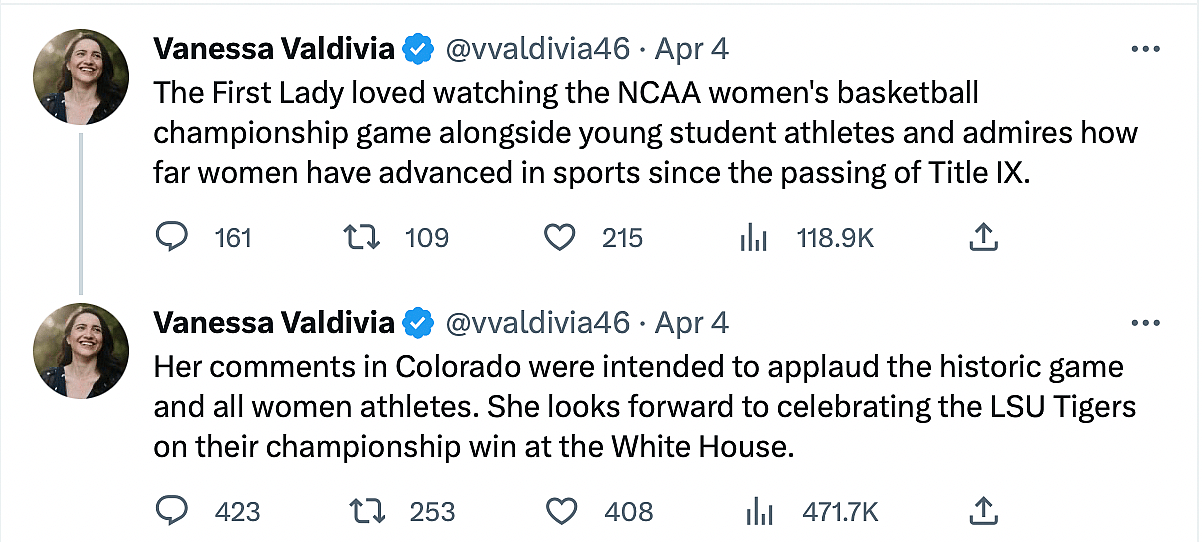This screenshot has height=542, width=1202.
Task: Click the verified badge on first tweet
Action: pos(418,48)
